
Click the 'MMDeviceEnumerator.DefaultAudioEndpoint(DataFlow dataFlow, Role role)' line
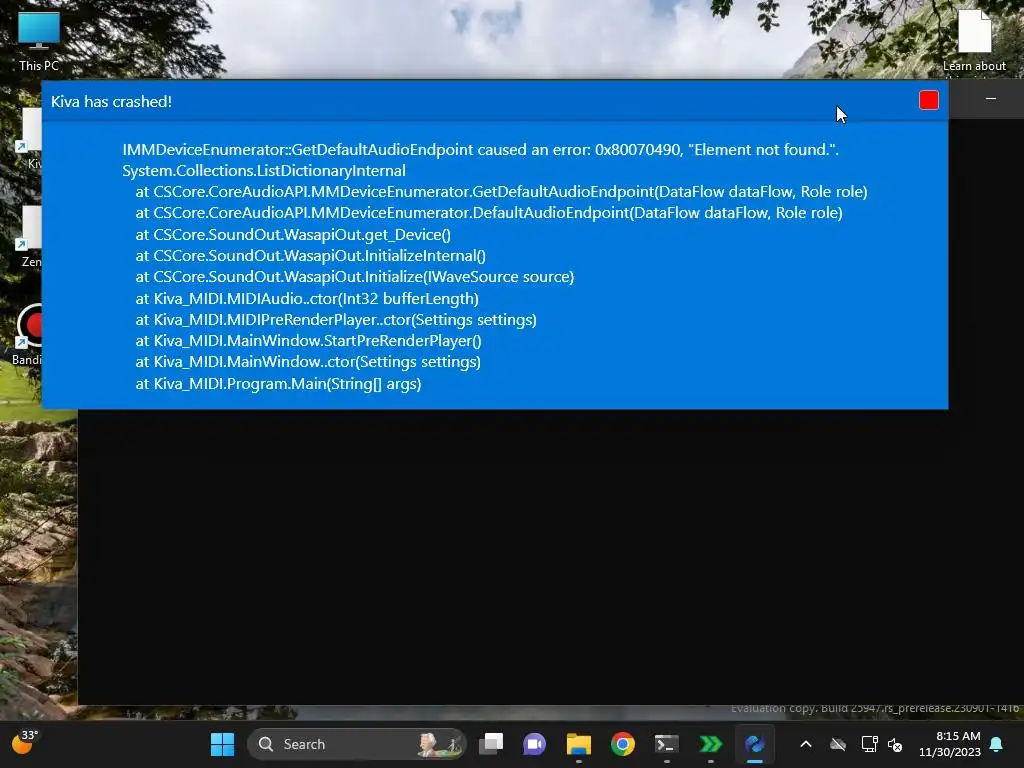pyautogui.click(x=489, y=212)
